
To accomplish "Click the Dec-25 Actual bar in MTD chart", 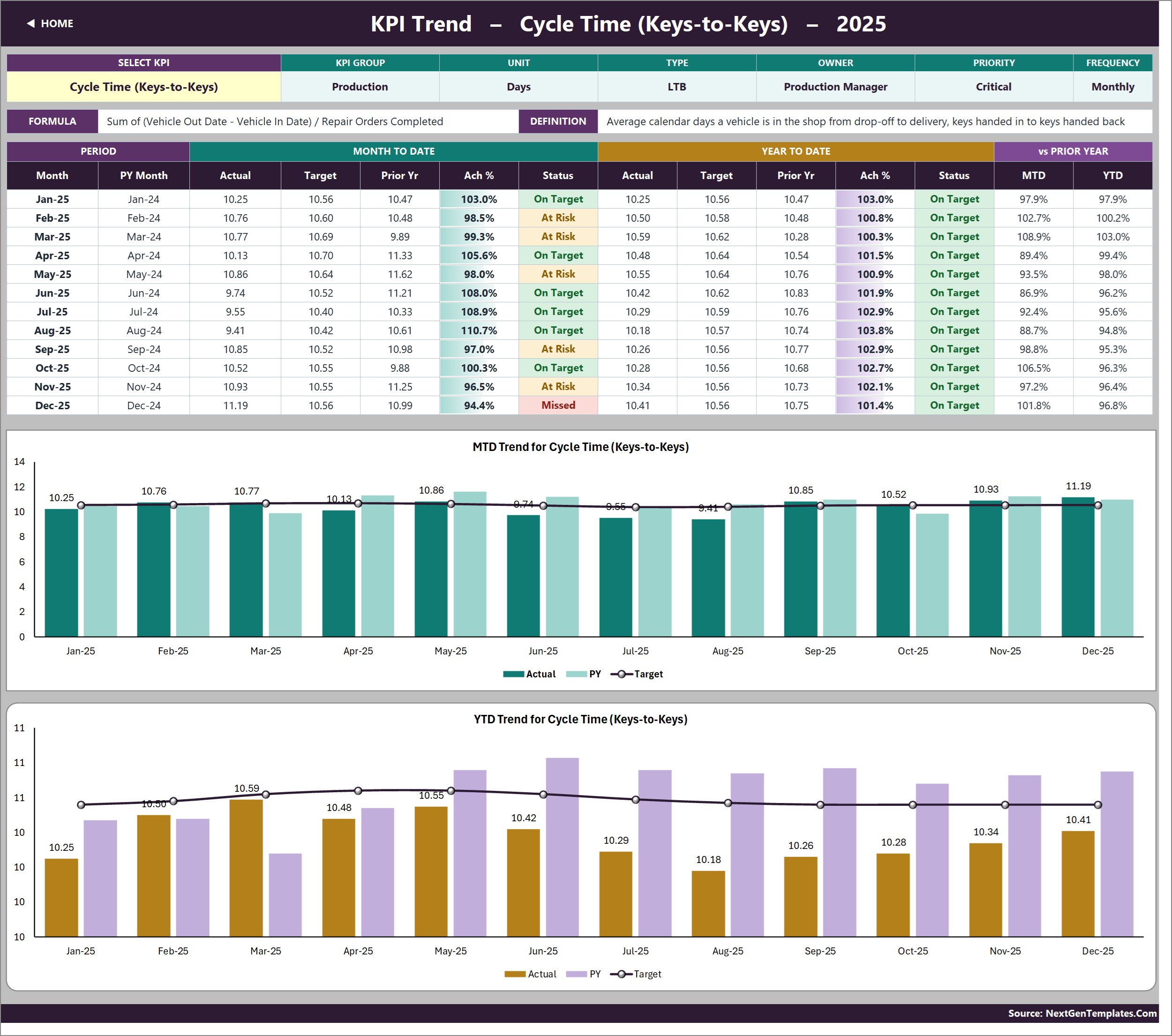I will (1078, 566).
